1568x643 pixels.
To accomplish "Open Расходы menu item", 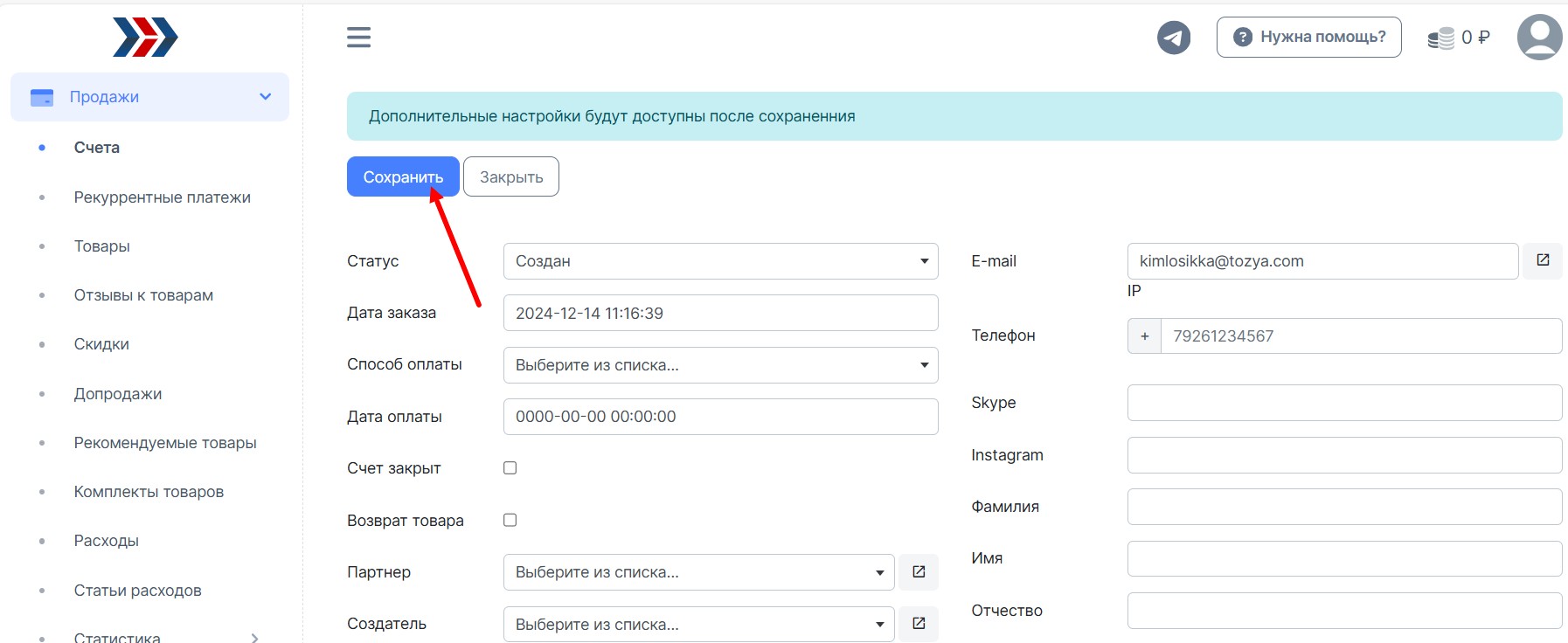I will [107, 541].
